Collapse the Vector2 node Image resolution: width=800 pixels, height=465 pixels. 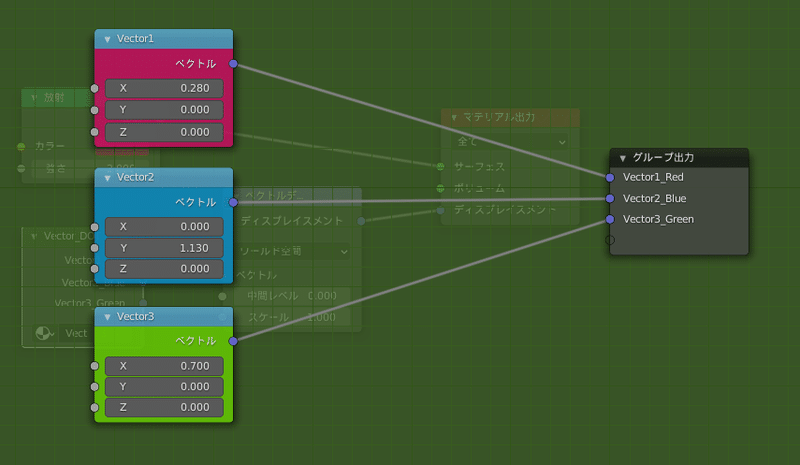(x=107, y=178)
